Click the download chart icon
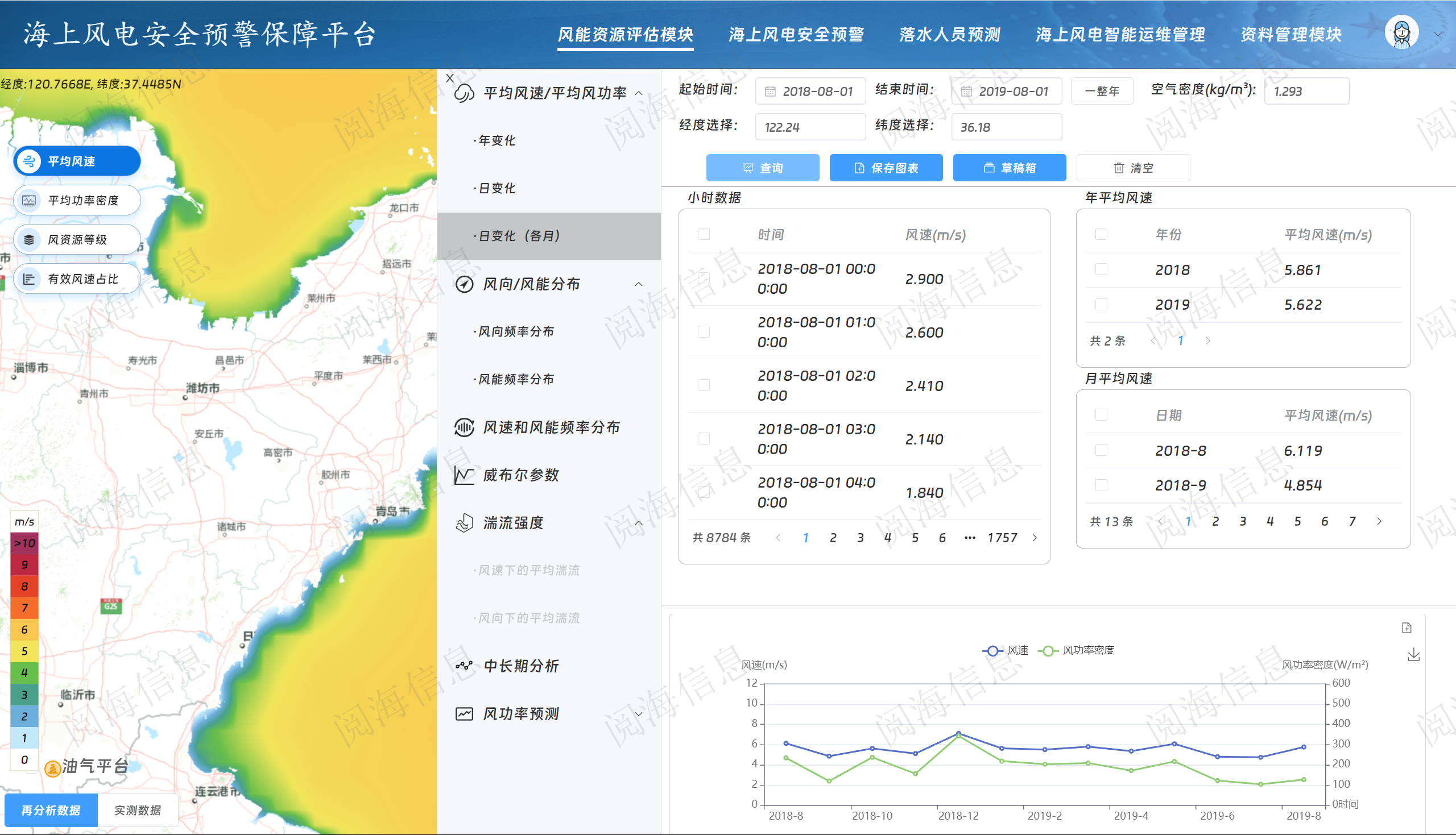The image size is (1456, 835). pos(1413,654)
